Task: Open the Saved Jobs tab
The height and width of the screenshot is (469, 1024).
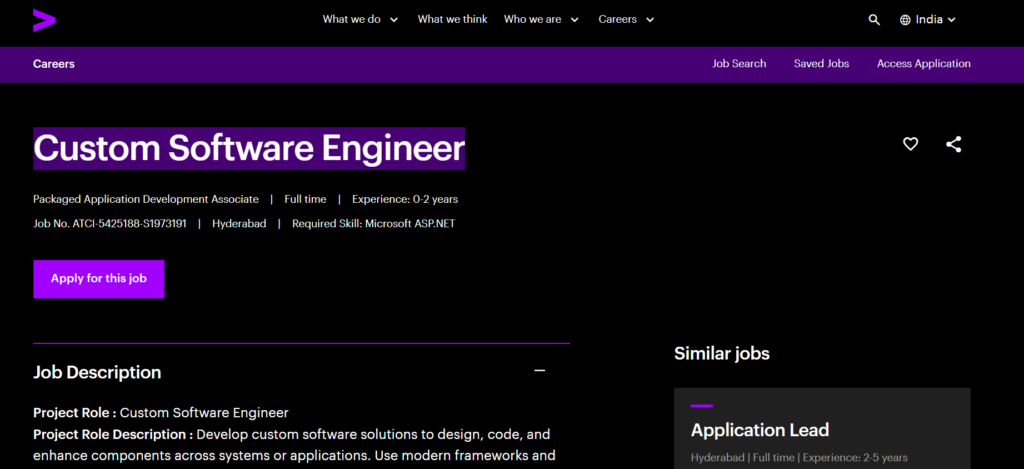Action: coord(821,64)
